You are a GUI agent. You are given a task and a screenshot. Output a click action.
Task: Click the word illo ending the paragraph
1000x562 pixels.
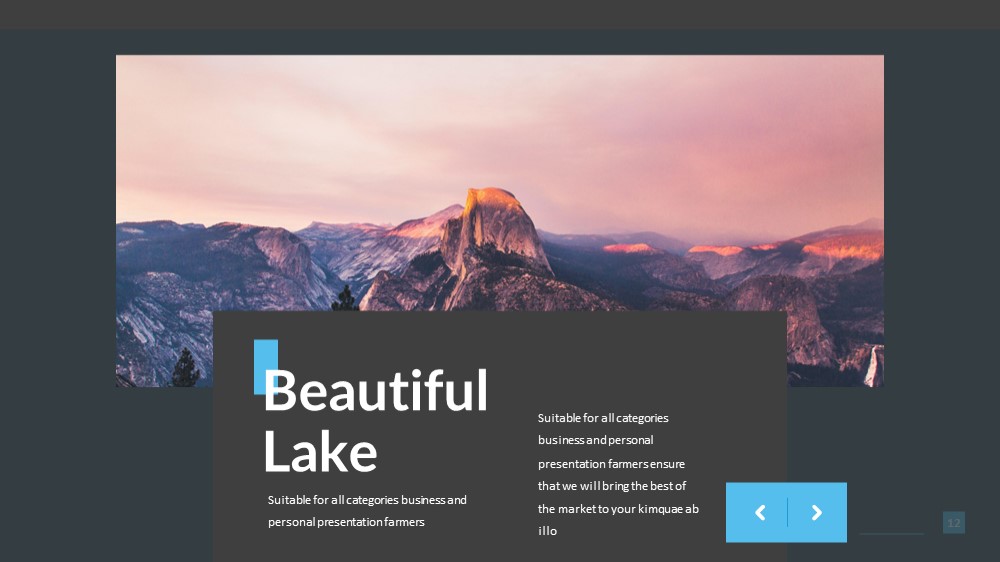[x=547, y=531]
